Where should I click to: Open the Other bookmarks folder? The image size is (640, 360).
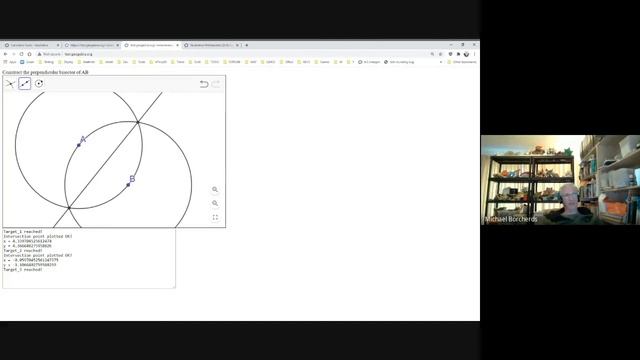462,62
